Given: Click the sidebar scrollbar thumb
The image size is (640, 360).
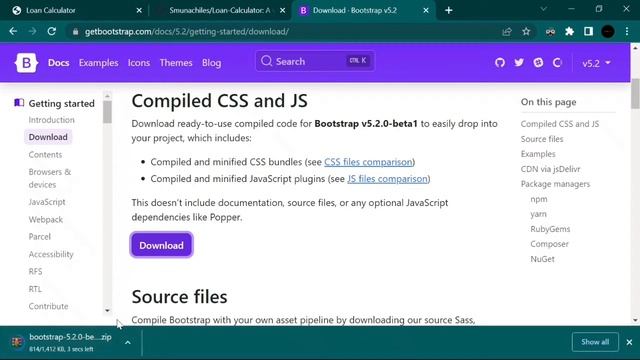Looking at the screenshot, I should tap(107, 112).
